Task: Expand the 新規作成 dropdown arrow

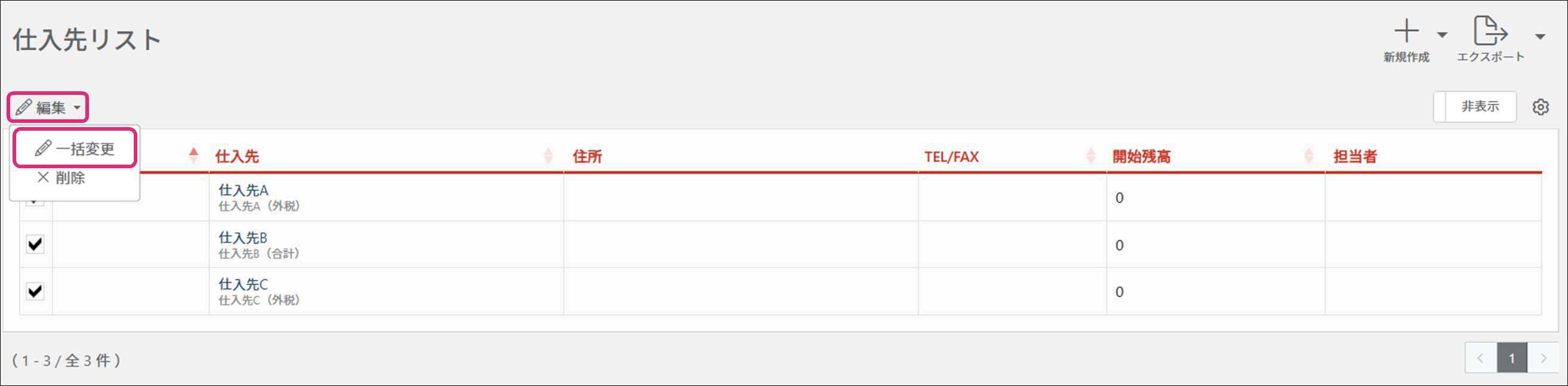Action: [x=1442, y=35]
